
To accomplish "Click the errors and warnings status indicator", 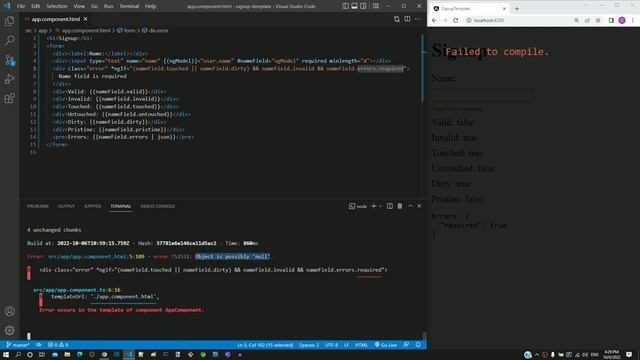I will click(58, 345).
